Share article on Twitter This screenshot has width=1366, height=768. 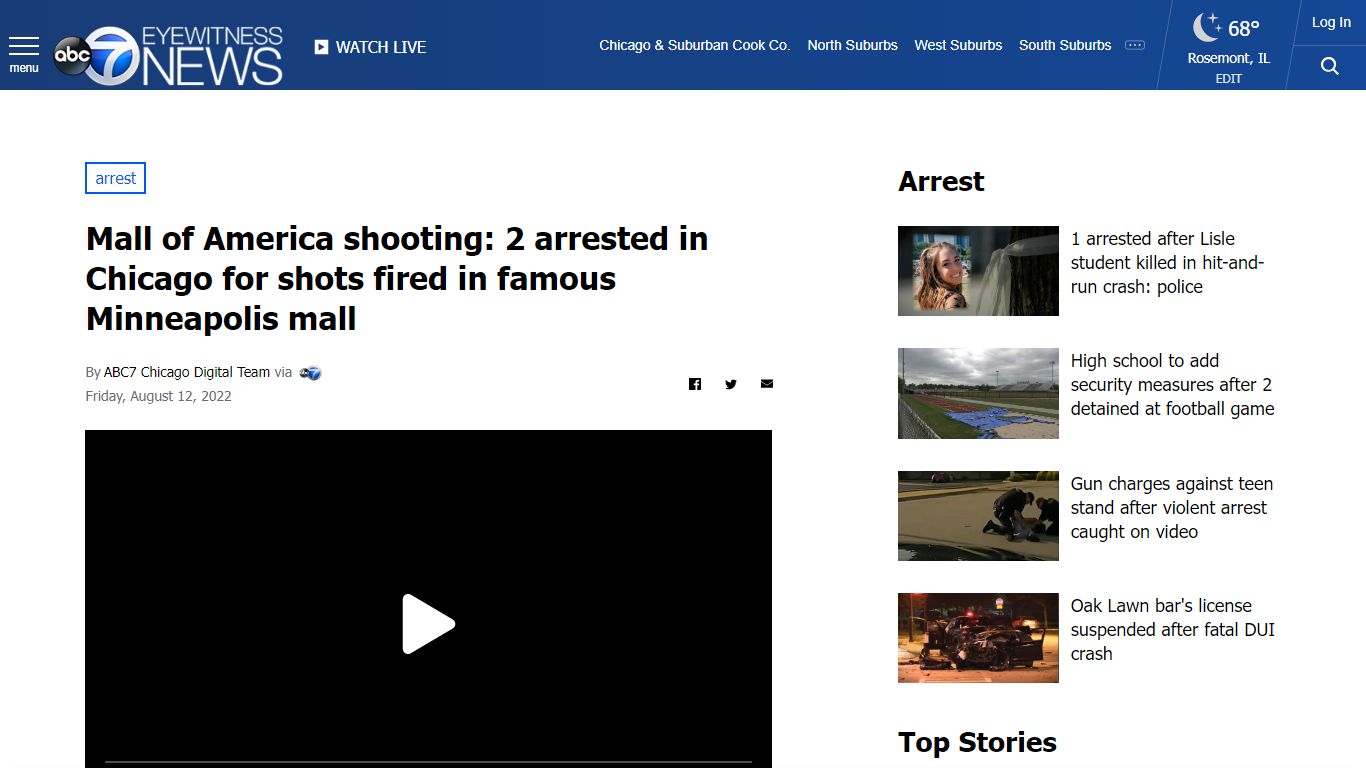(x=731, y=384)
